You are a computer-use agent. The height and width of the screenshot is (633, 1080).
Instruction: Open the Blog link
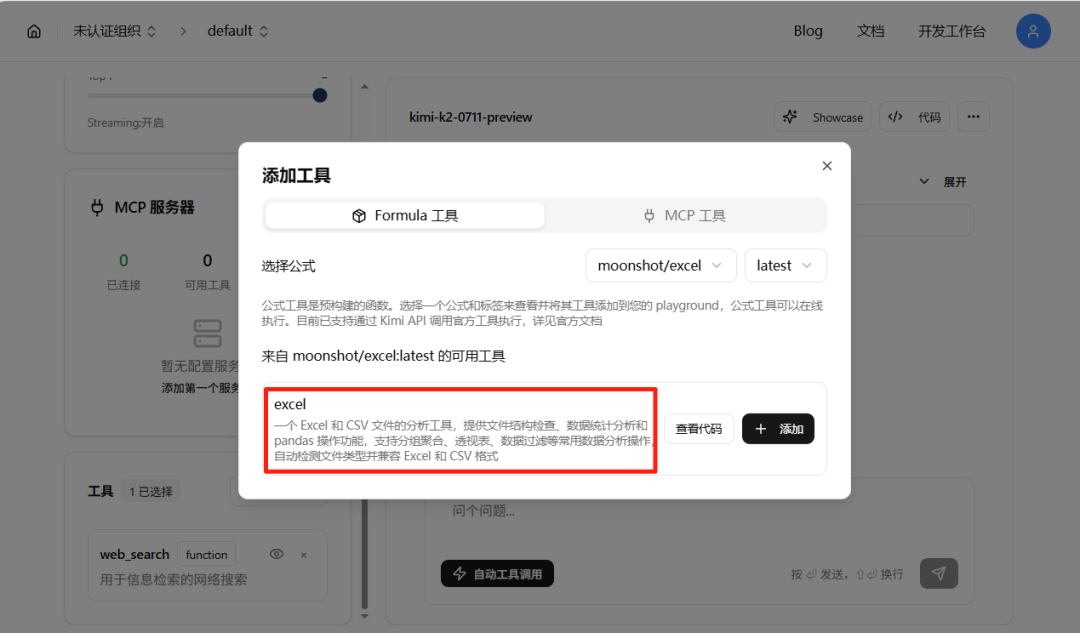(808, 31)
